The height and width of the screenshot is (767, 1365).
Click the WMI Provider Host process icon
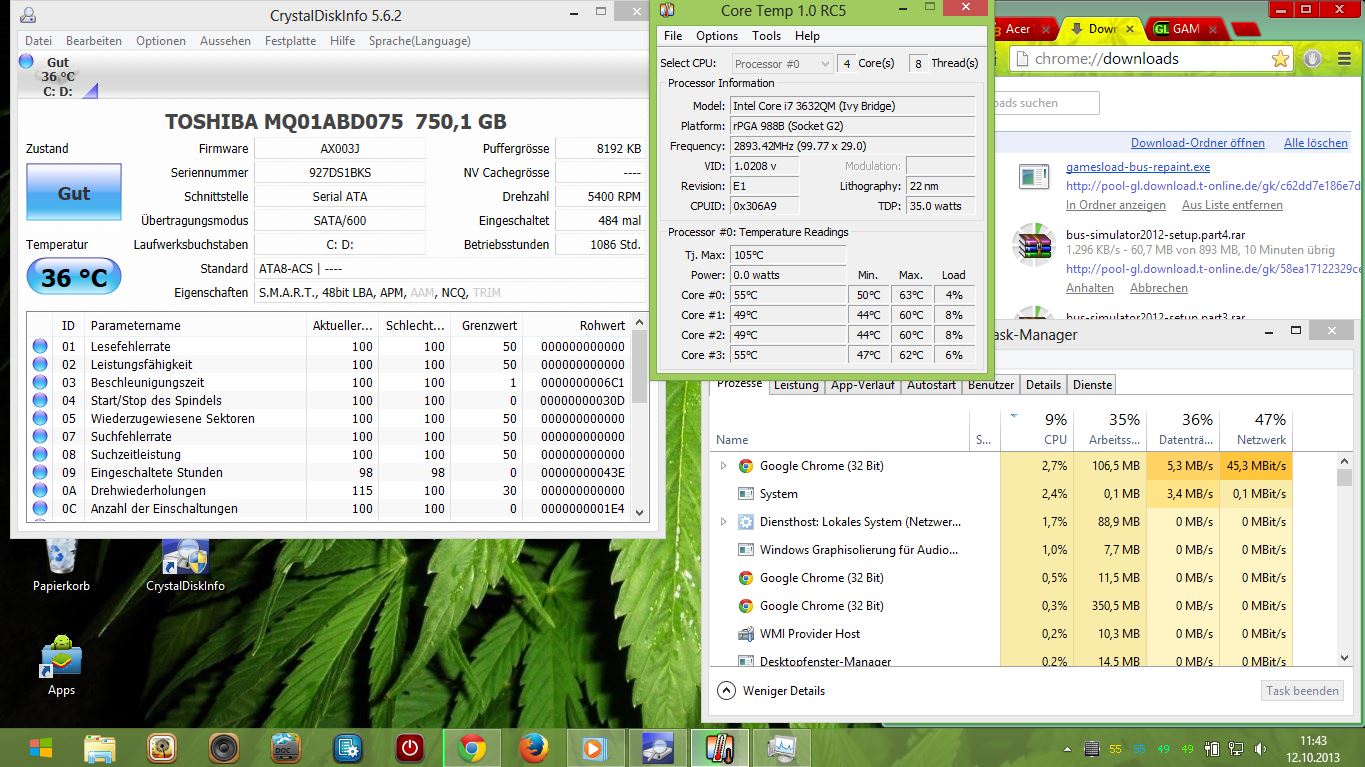pos(745,634)
